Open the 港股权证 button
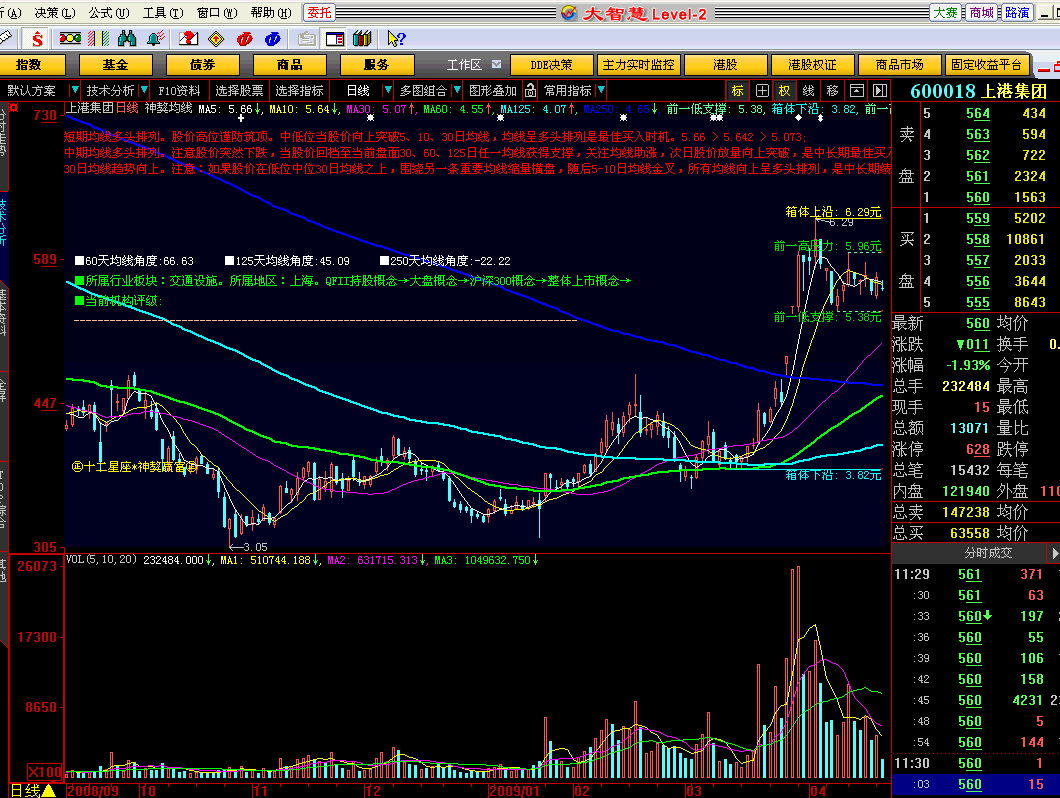 click(x=813, y=65)
